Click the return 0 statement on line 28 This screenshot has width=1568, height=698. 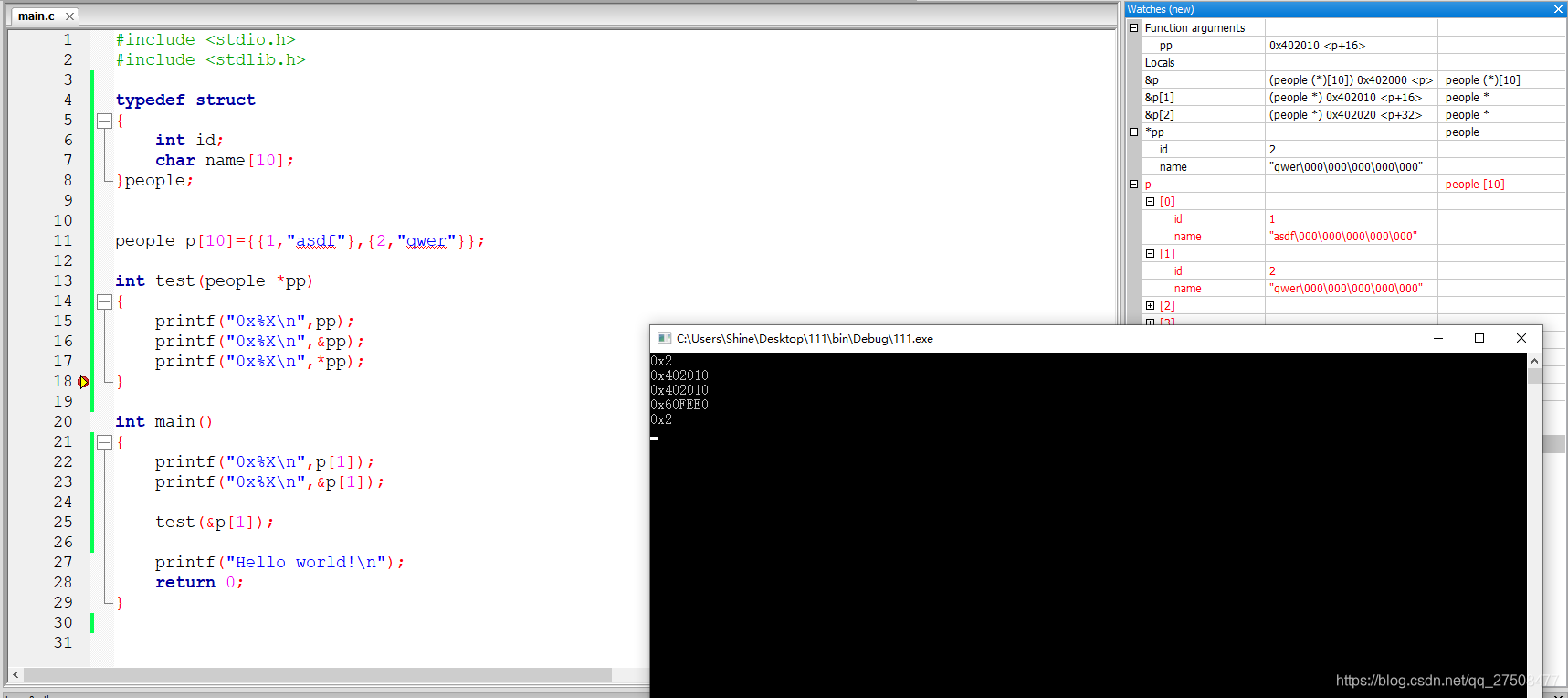[x=199, y=583]
